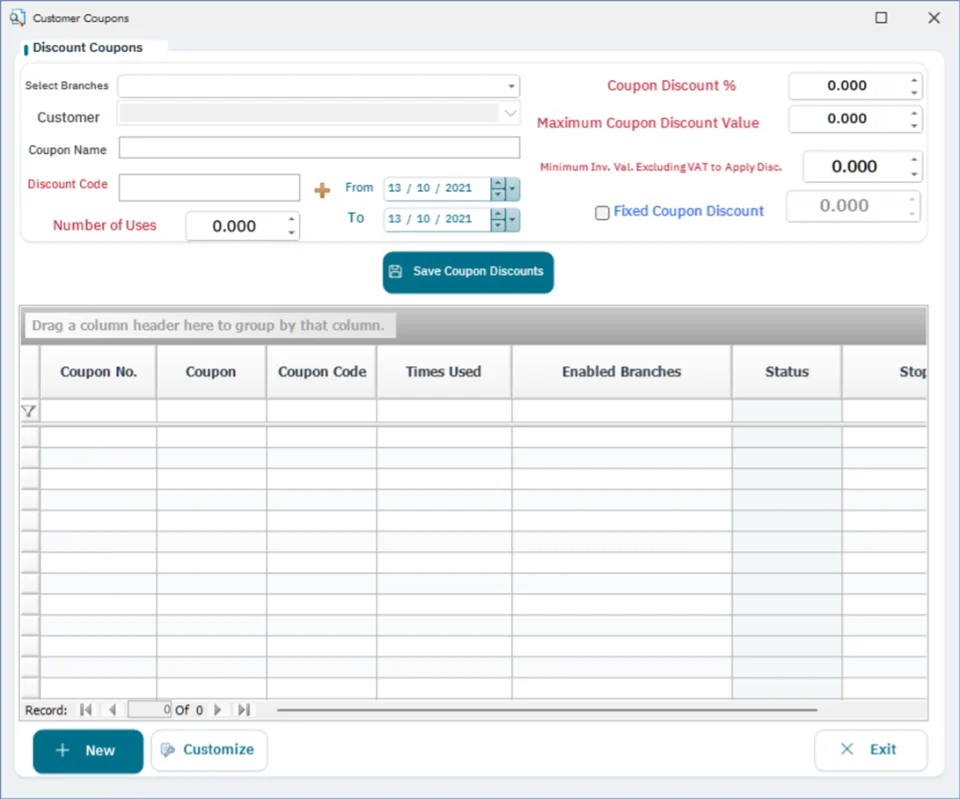Decrease Minimum Inv. Val. amount
960x799 pixels.
pyautogui.click(x=914, y=174)
